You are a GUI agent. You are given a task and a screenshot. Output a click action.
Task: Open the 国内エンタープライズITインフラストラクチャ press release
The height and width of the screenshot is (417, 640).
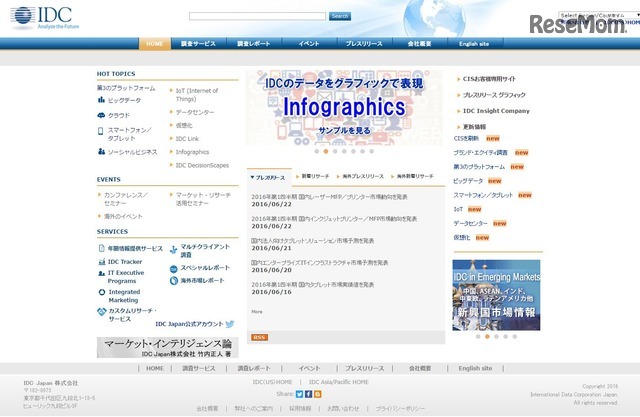pyautogui.click(x=320, y=263)
